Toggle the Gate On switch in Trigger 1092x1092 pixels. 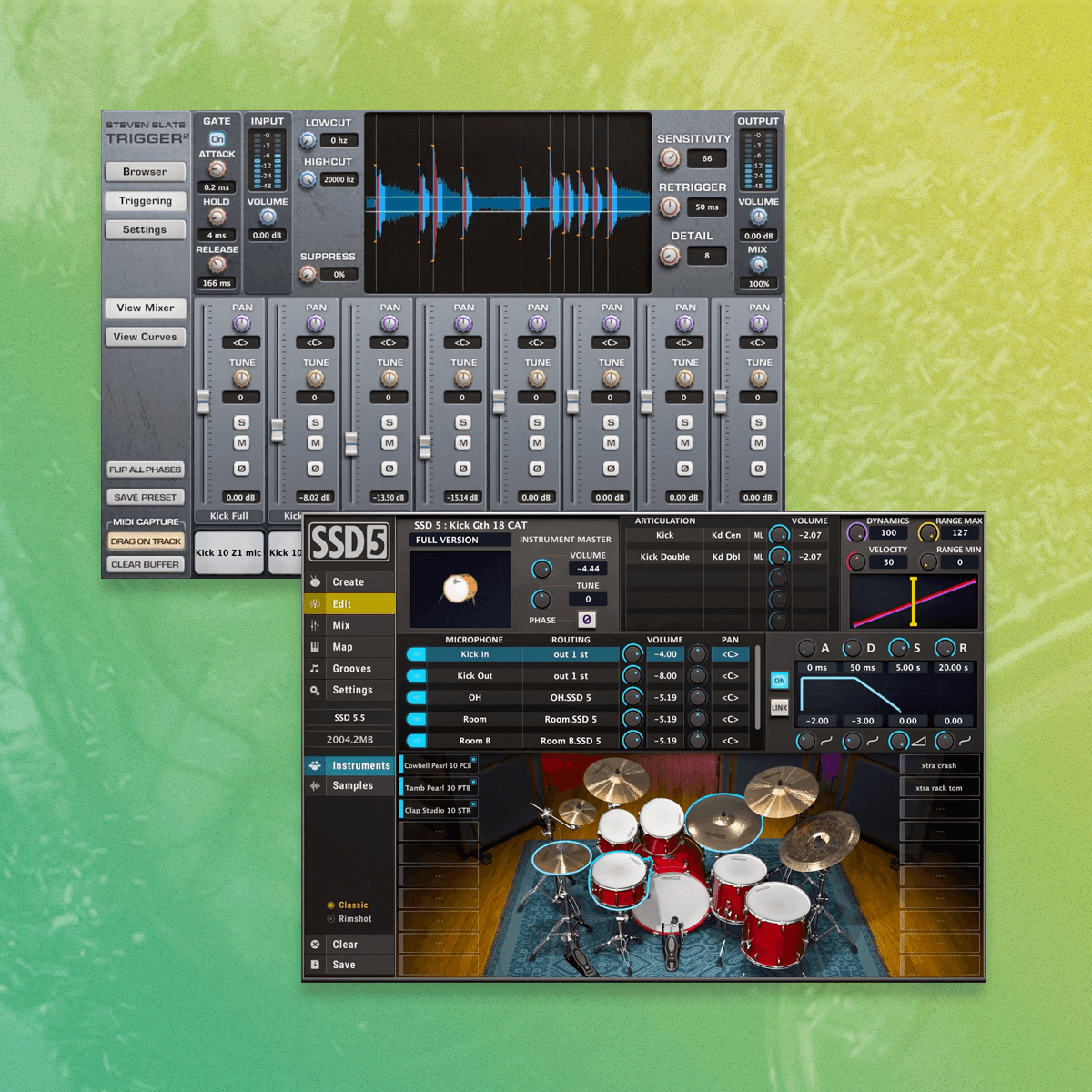pyautogui.click(x=217, y=139)
